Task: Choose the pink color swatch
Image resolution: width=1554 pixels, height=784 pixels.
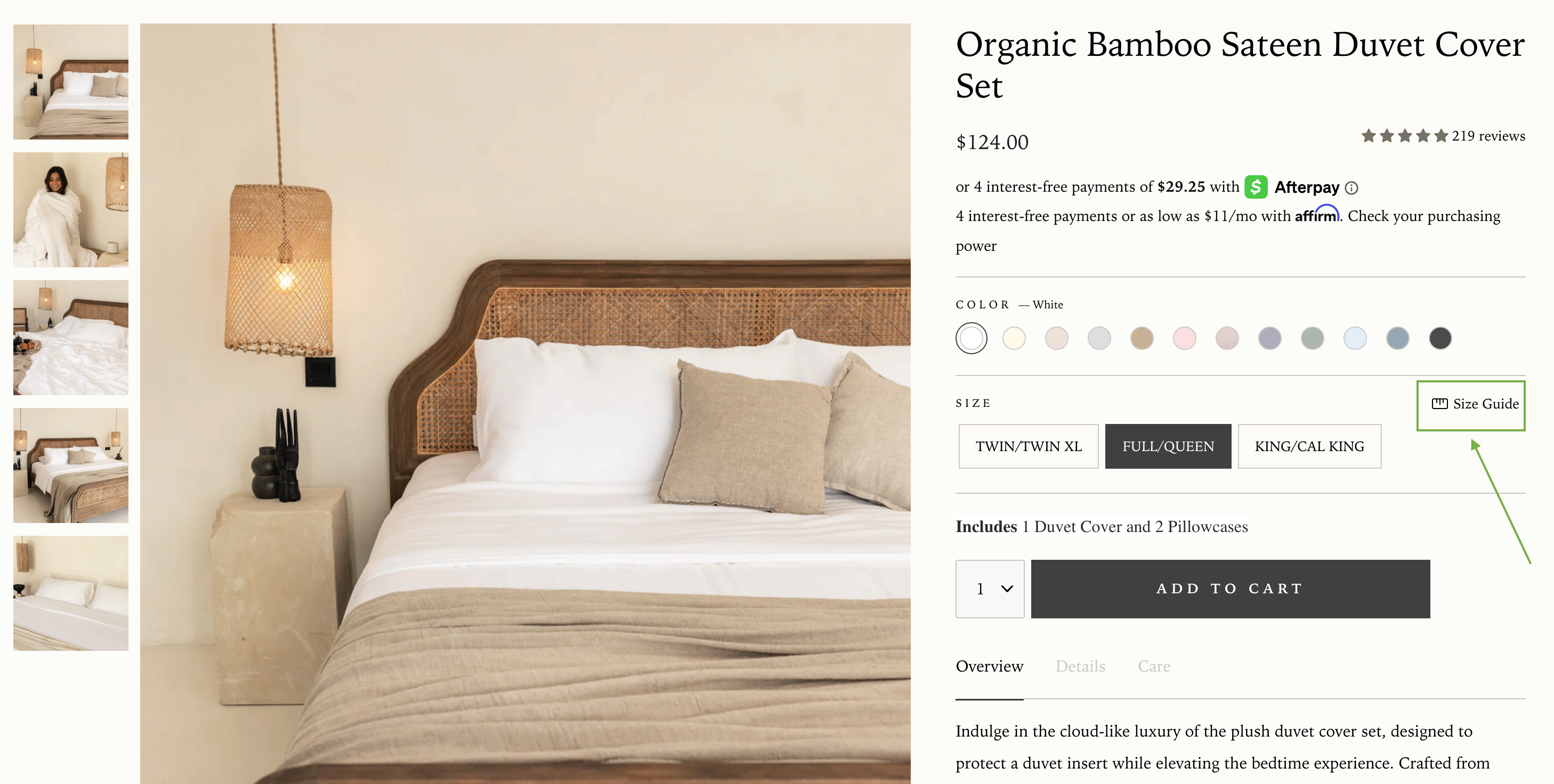Action: (1184, 338)
